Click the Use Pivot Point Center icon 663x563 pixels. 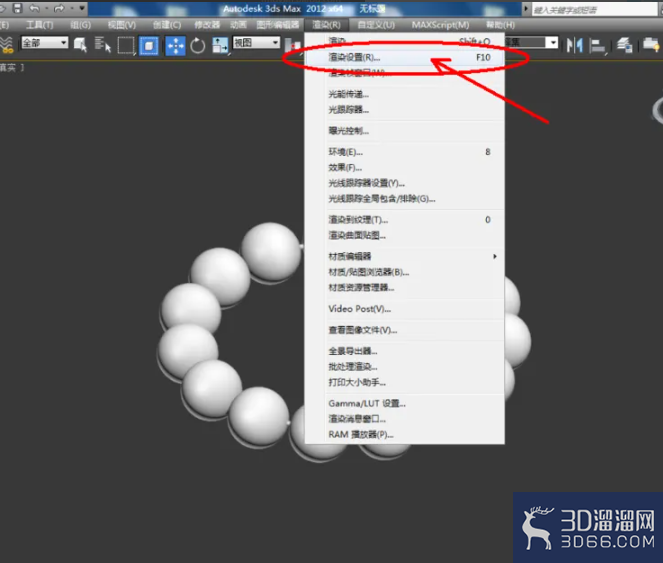(293, 46)
